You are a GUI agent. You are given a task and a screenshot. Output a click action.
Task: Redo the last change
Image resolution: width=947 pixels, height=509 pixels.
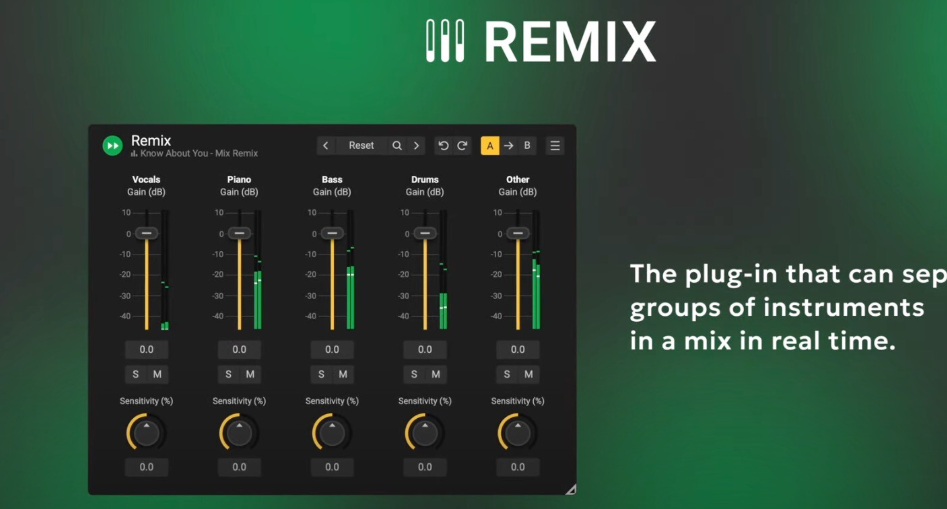click(463, 146)
